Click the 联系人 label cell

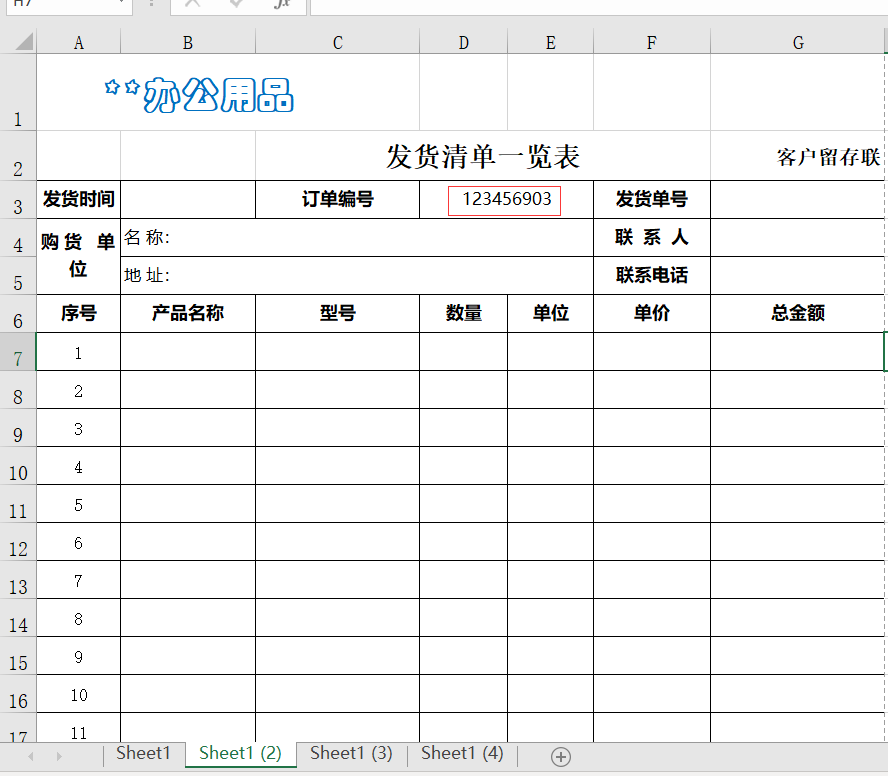tap(652, 238)
